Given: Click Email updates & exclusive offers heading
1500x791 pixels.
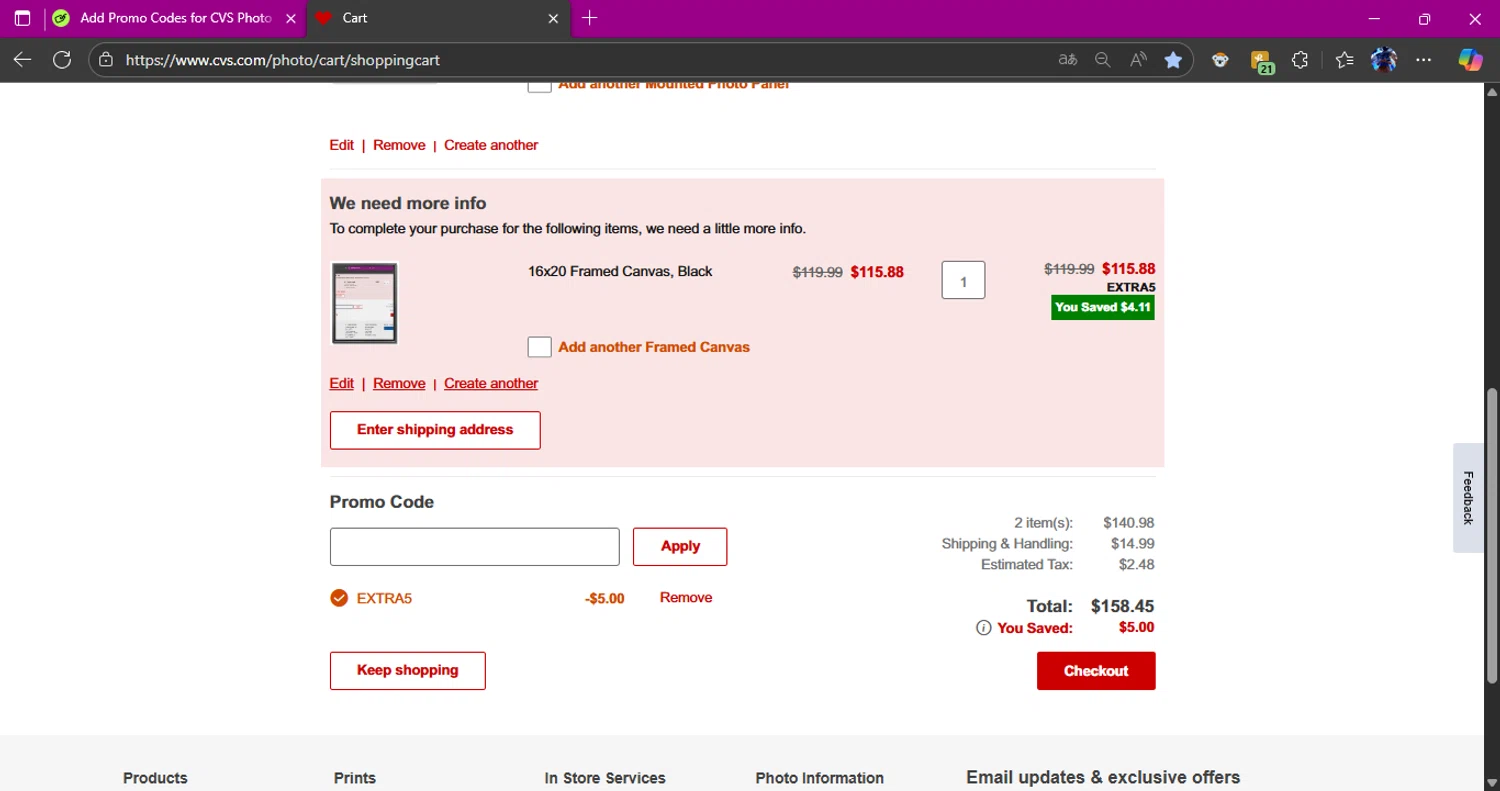Looking at the screenshot, I should (x=1103, y=777).
